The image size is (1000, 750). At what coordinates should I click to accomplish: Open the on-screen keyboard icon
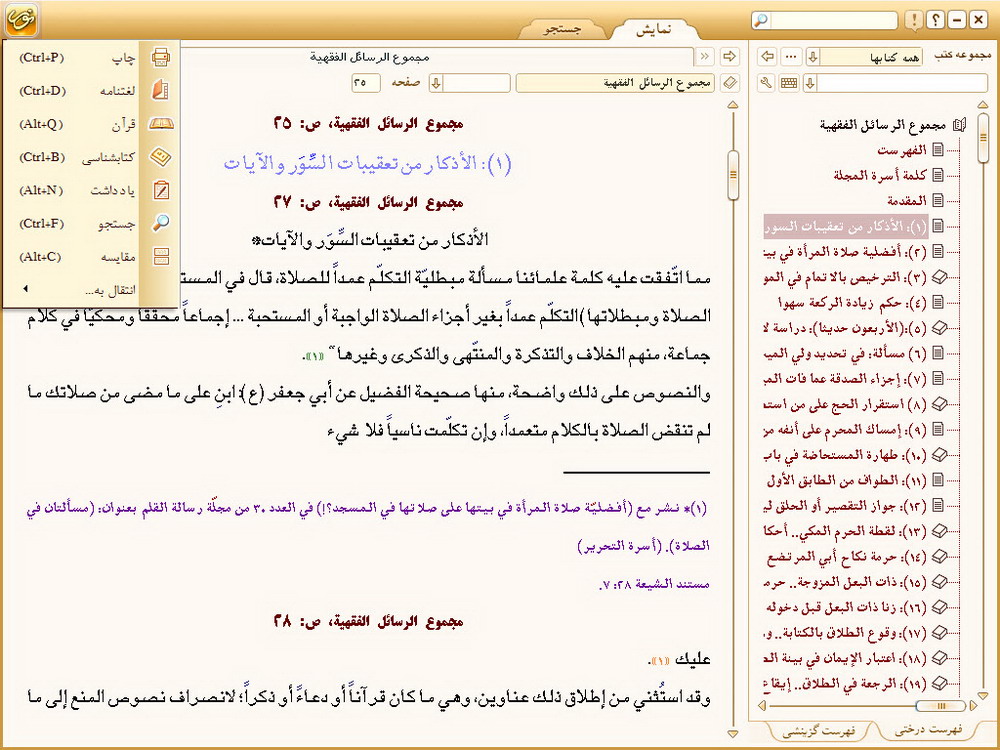pyautogui.click(x=789, y=83)
